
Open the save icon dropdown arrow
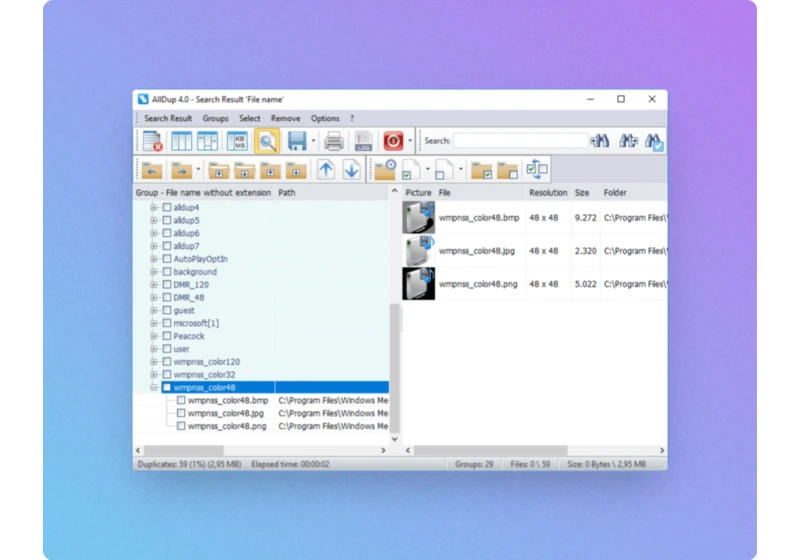click(313, 141)
